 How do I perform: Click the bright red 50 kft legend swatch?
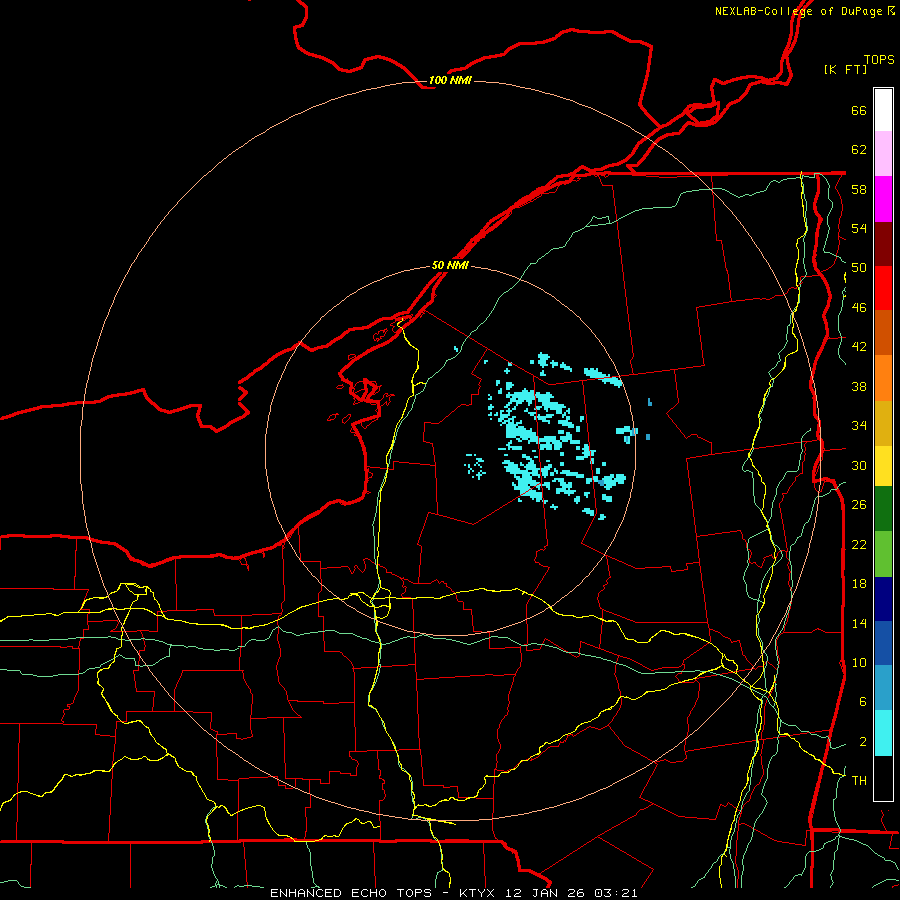tap(883, 288)
